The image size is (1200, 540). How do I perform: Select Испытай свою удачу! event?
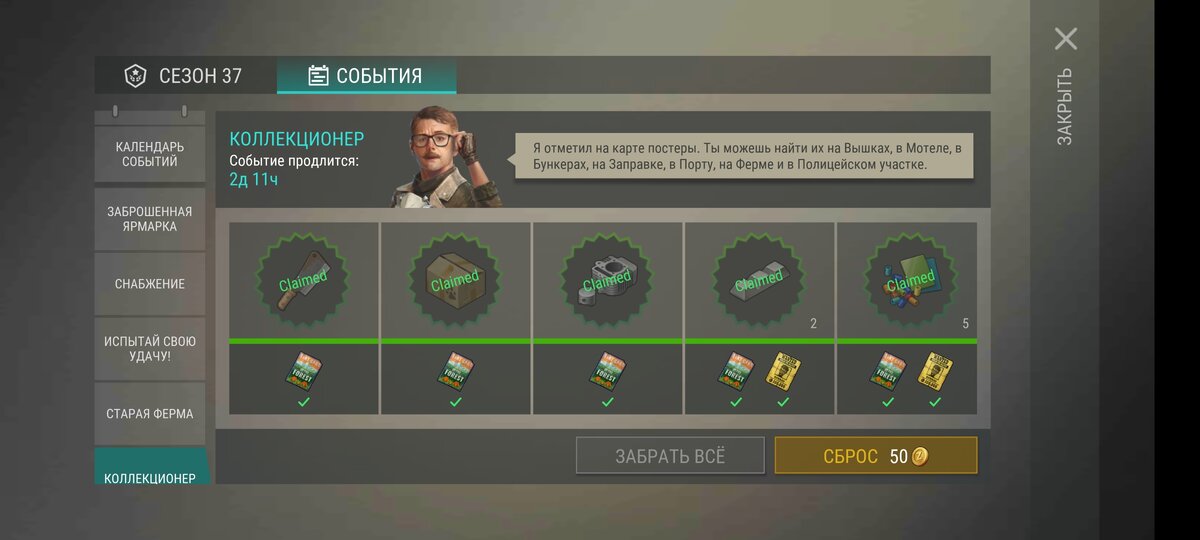click(150, 348)
